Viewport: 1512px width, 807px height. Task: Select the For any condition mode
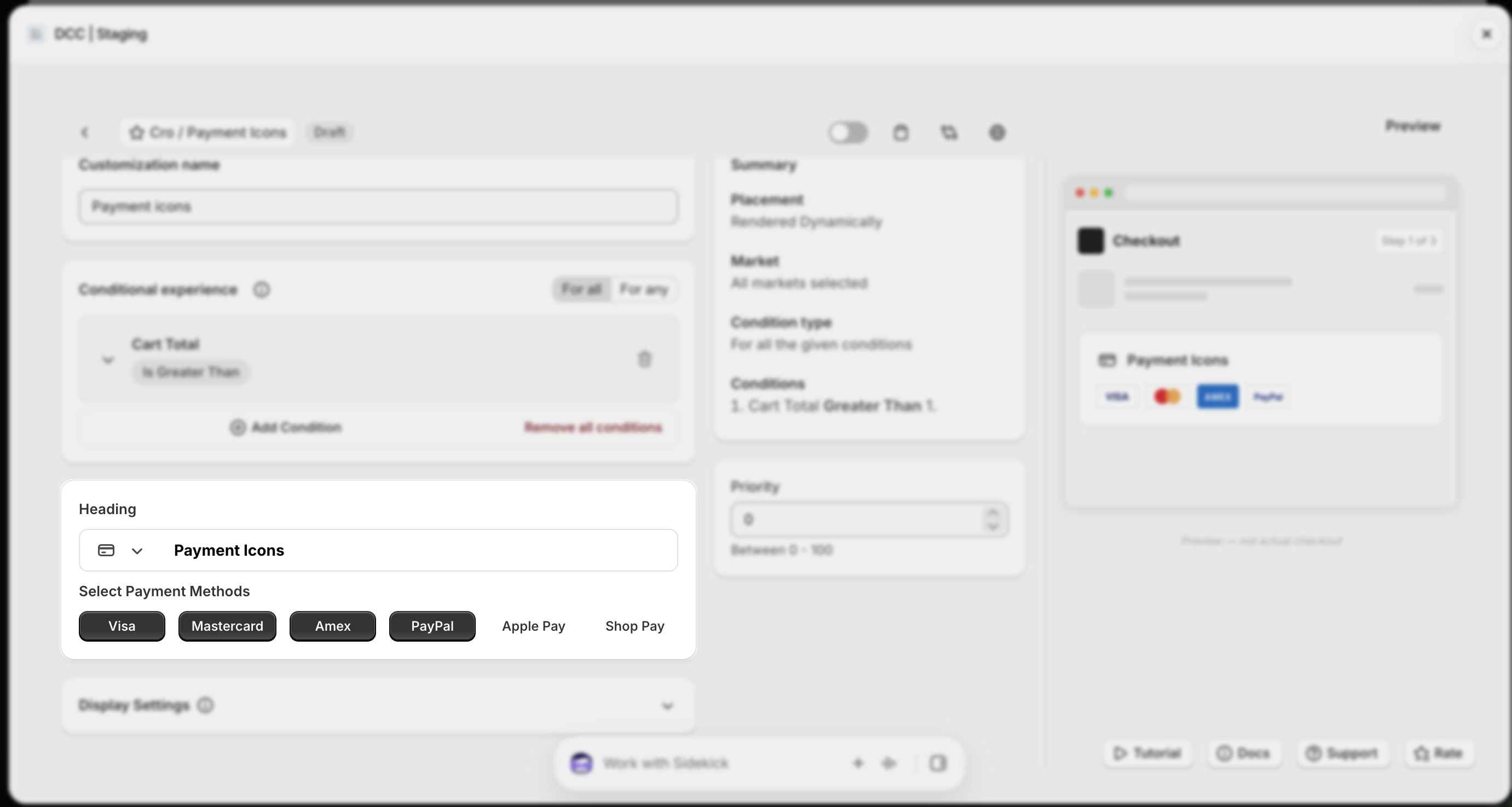(x=644, y=289)
